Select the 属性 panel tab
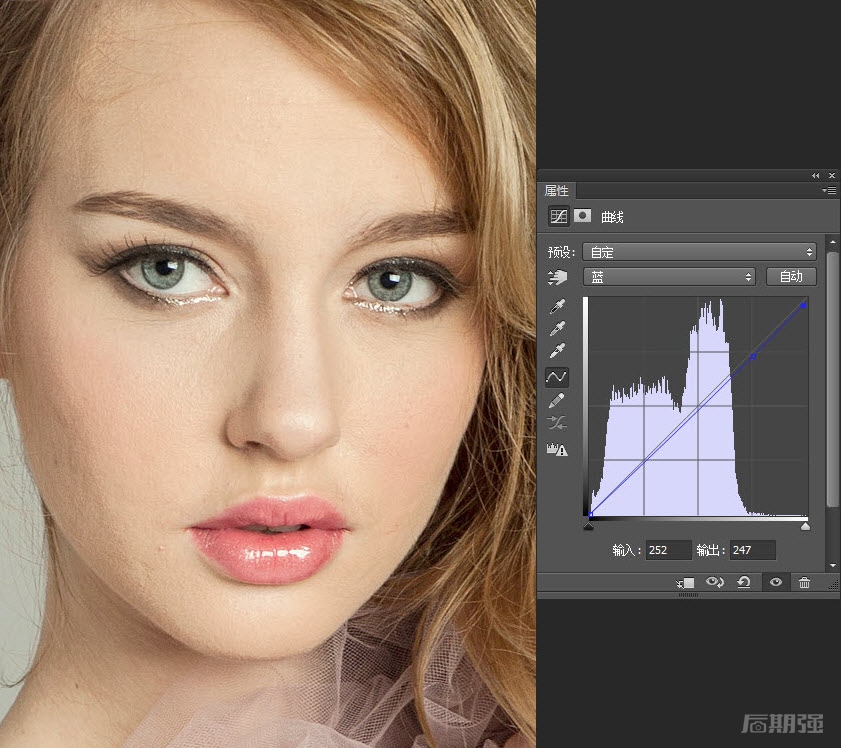 556,190
